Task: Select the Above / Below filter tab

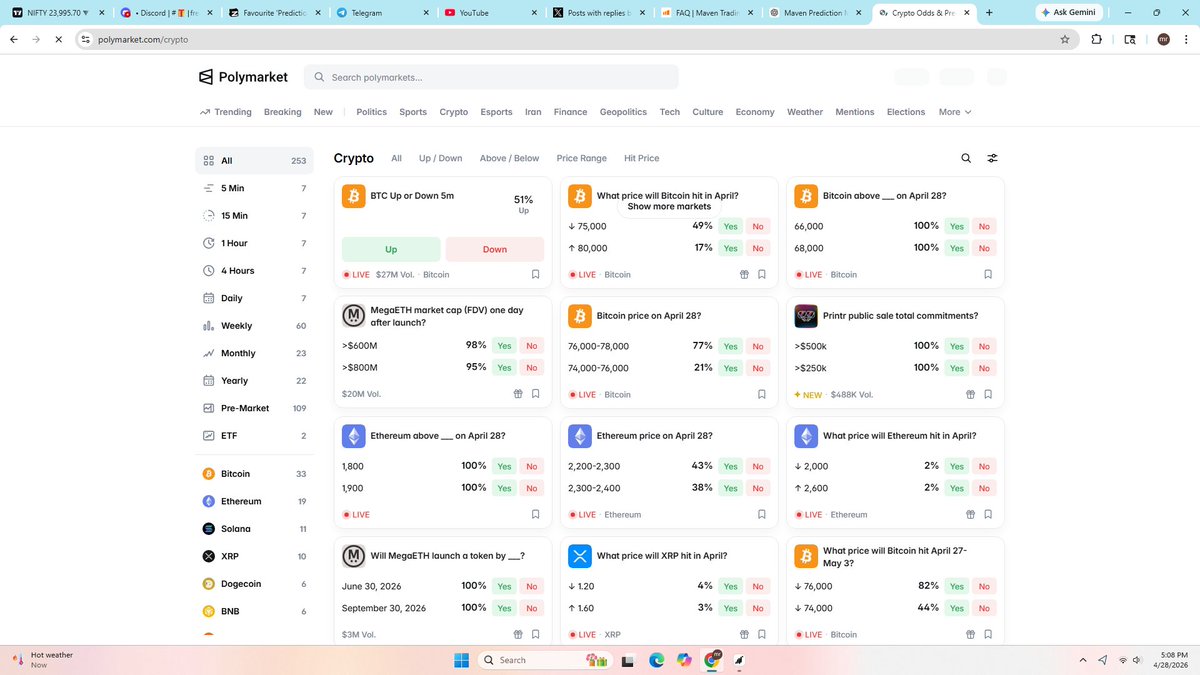Action: tap(509, 158)
